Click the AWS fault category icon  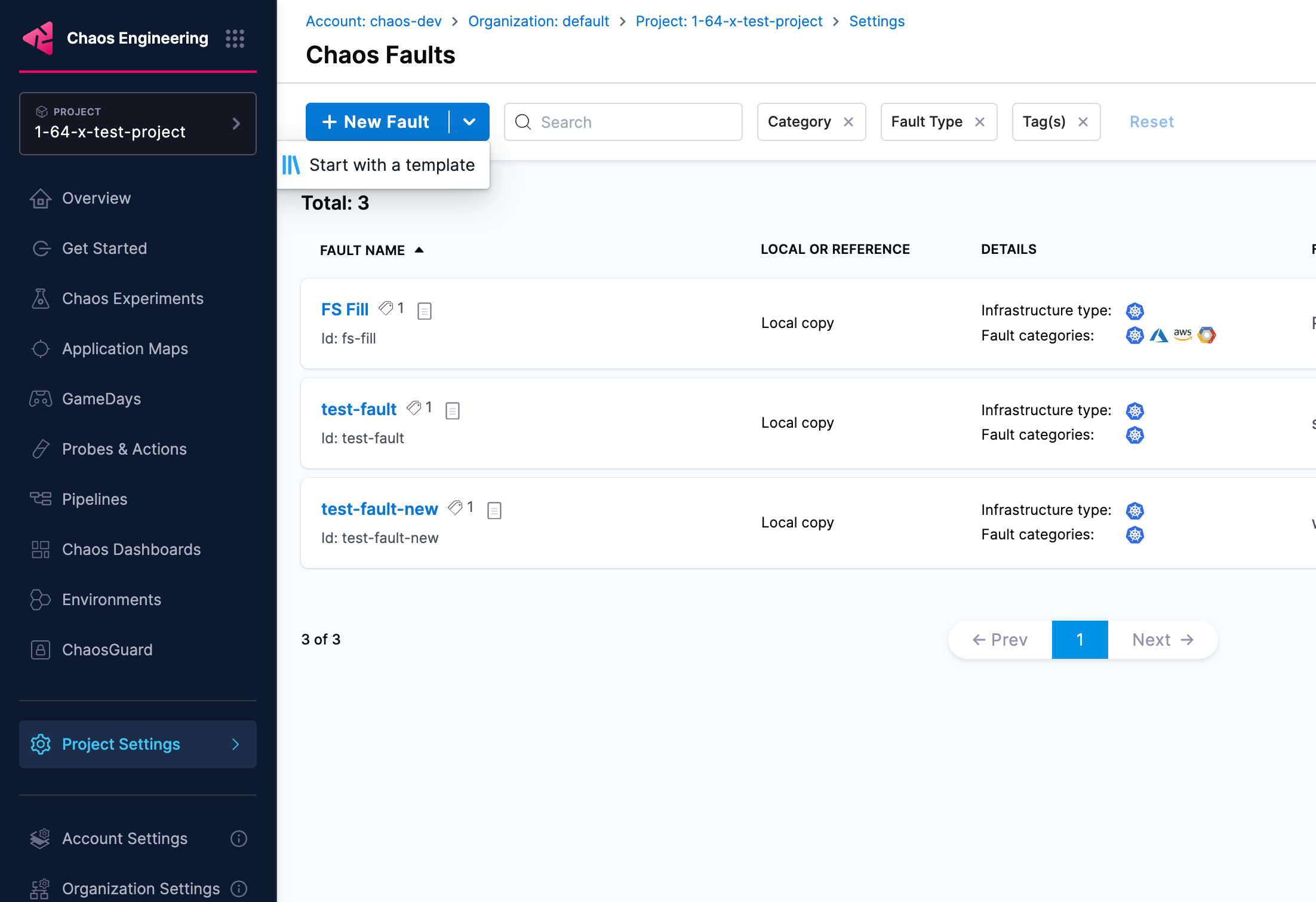click(1182, 335)
